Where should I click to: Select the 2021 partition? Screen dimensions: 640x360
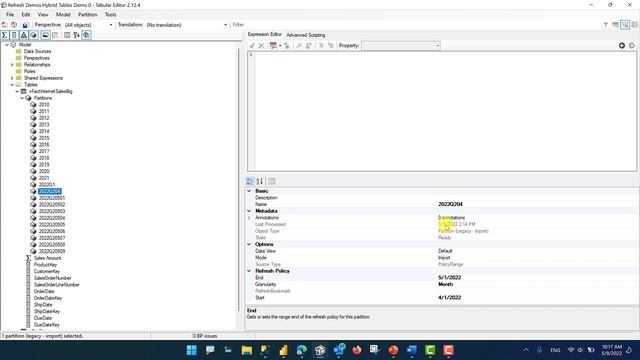44,178
